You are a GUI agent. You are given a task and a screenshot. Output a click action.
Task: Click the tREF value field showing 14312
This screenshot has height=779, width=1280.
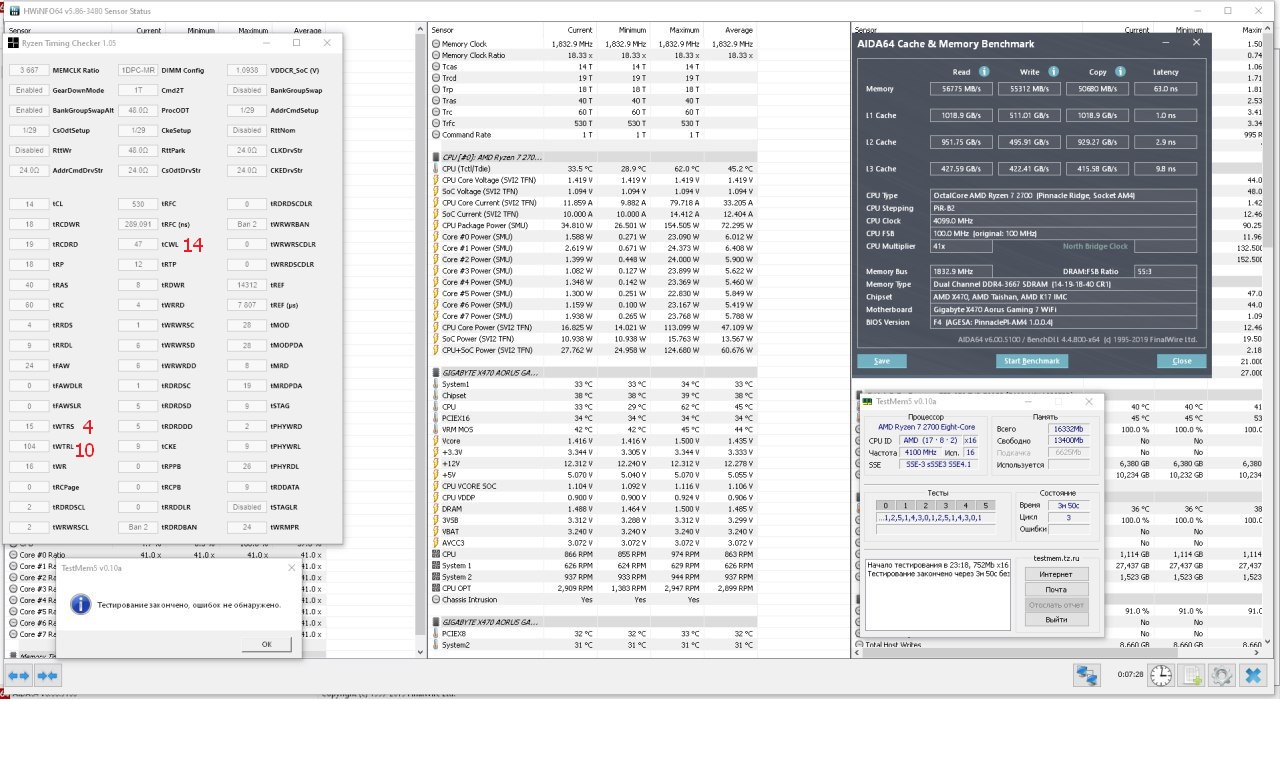click(x=247, y=285)
